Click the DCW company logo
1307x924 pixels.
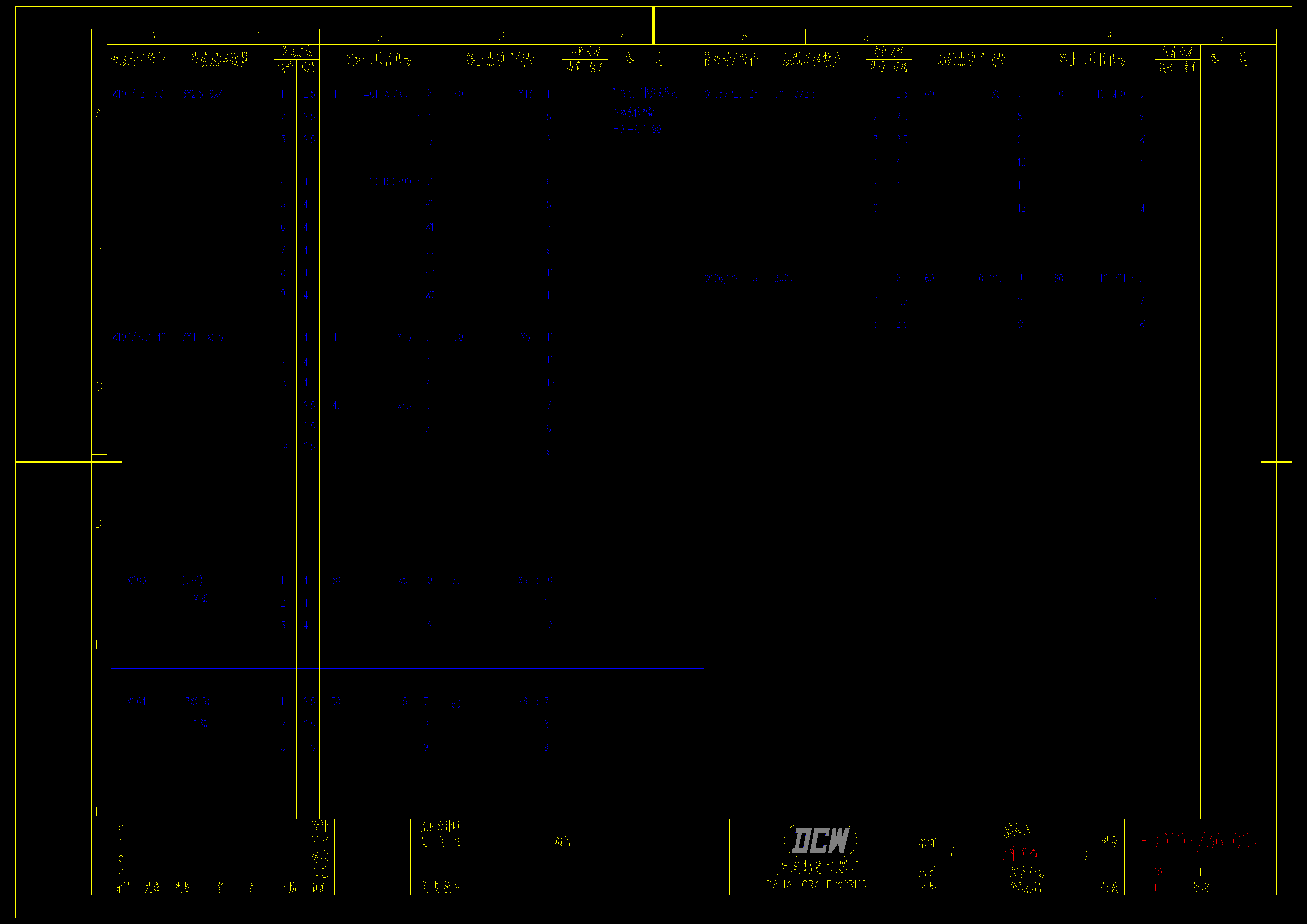point(820,840)
